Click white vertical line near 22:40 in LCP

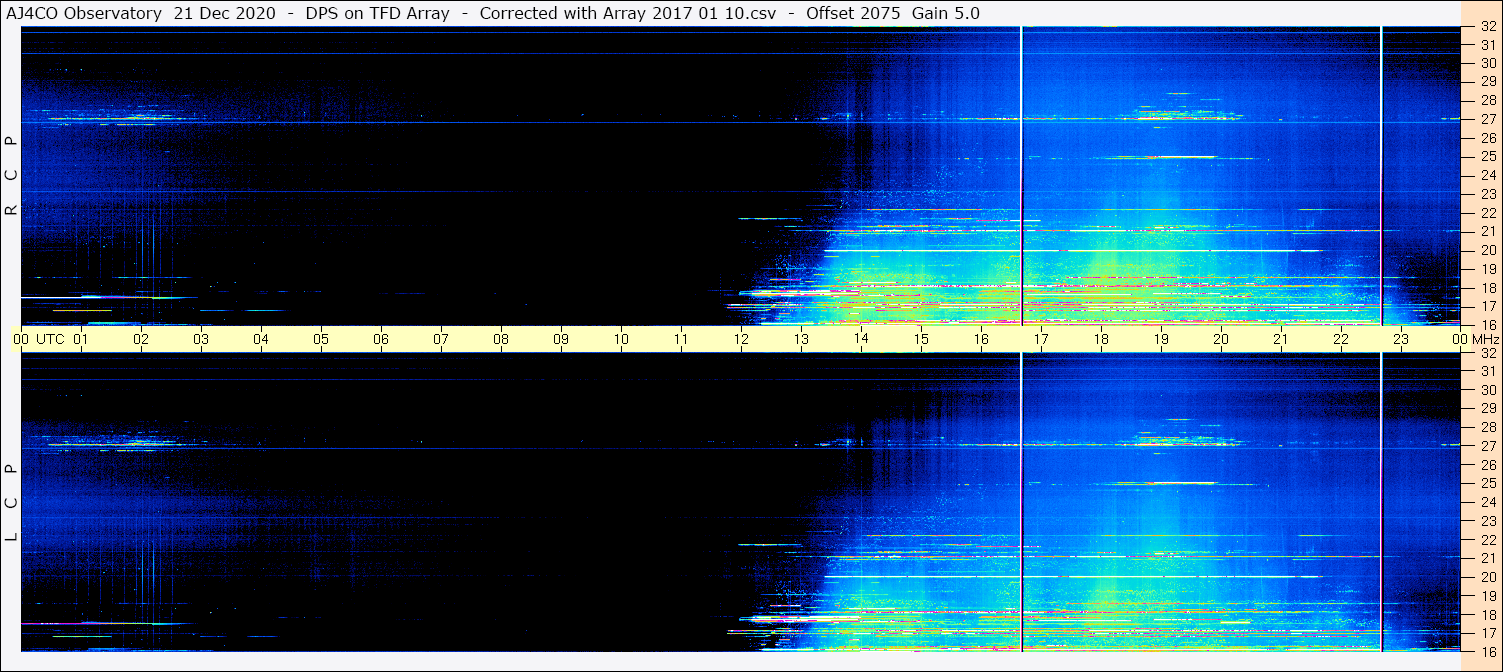(1381, 500)
